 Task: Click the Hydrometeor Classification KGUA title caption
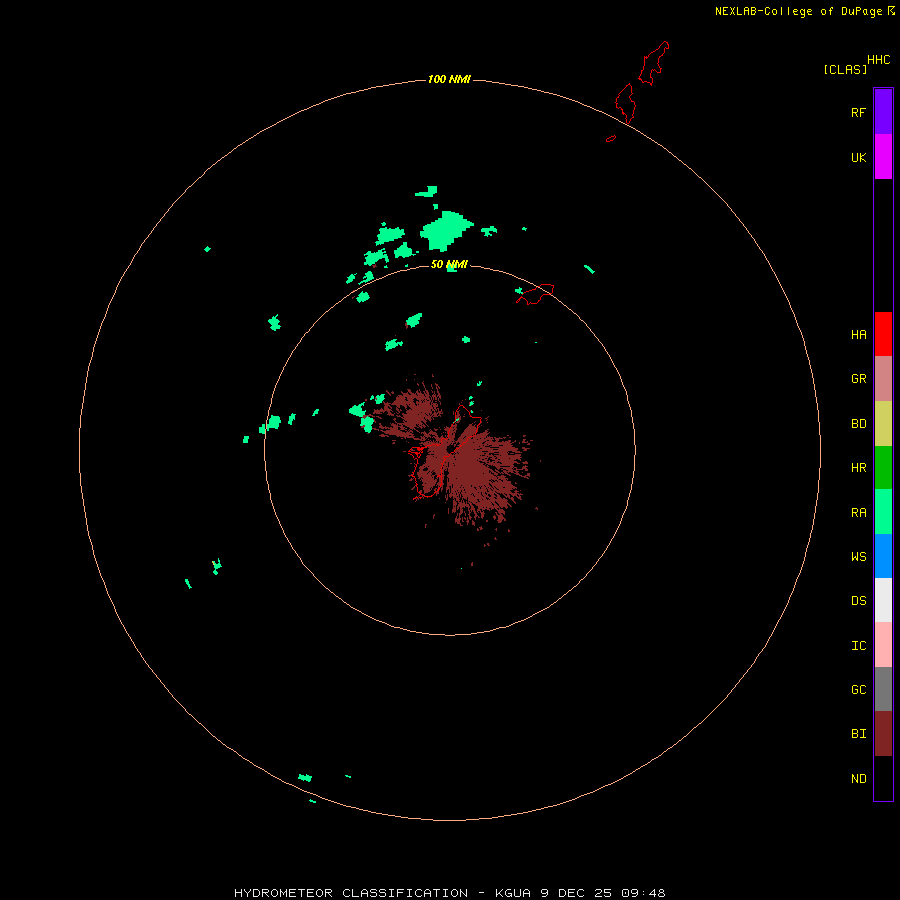tap(449, 893)
